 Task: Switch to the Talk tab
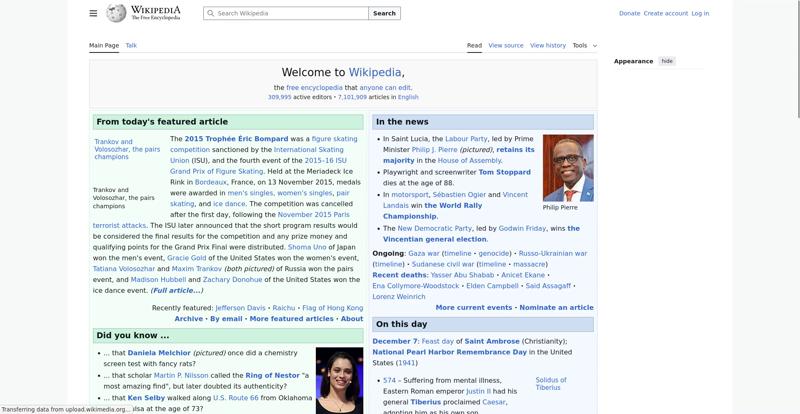131,45
